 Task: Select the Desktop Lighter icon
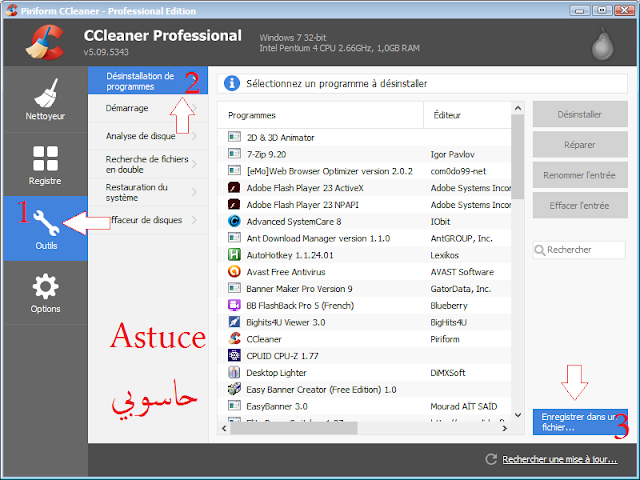234,372
